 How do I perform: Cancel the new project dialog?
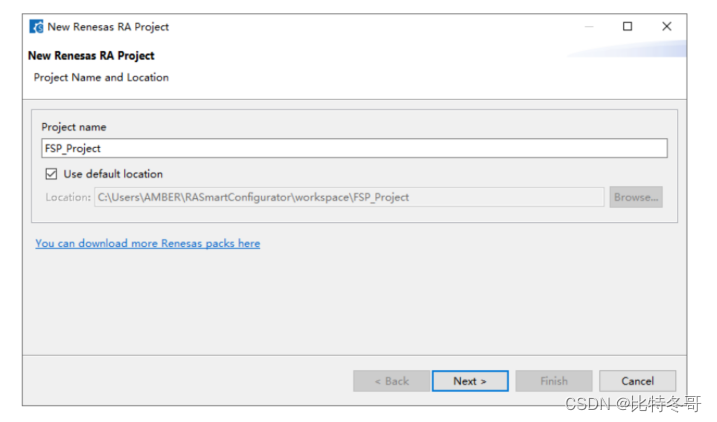(637, 381)
